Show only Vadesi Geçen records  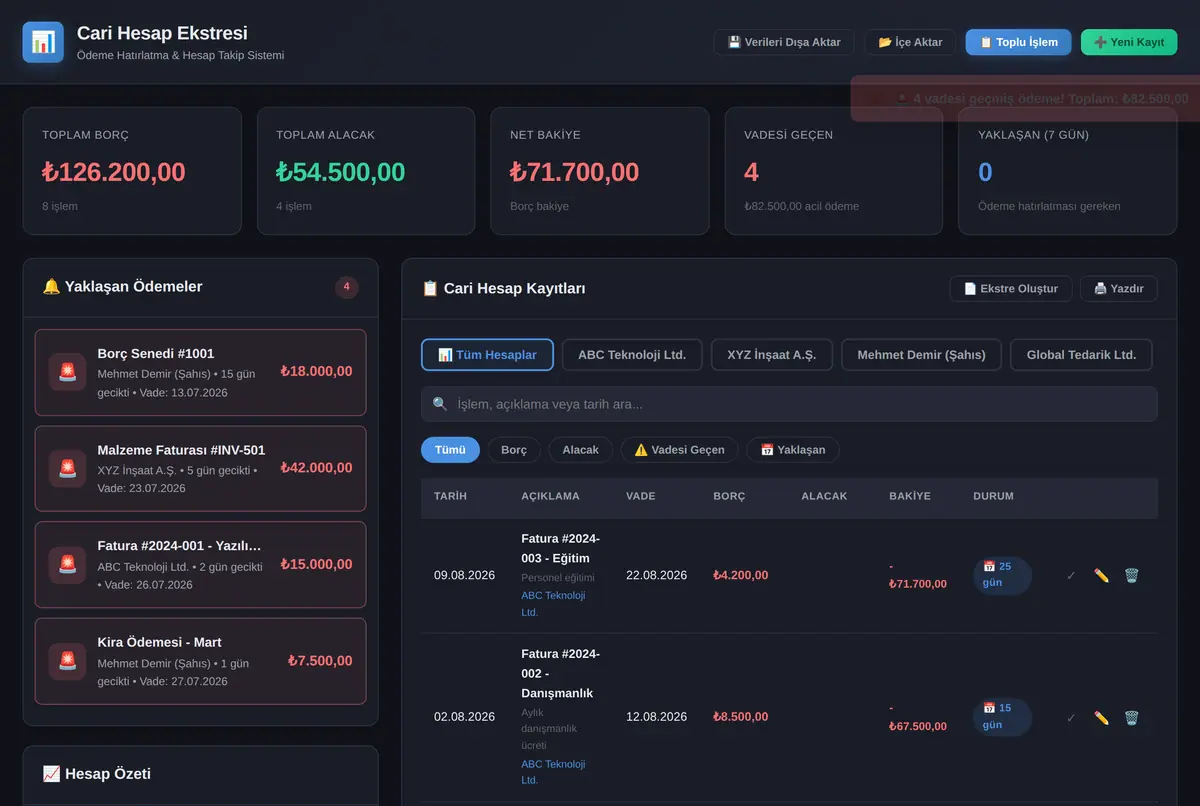coord(680,450)
